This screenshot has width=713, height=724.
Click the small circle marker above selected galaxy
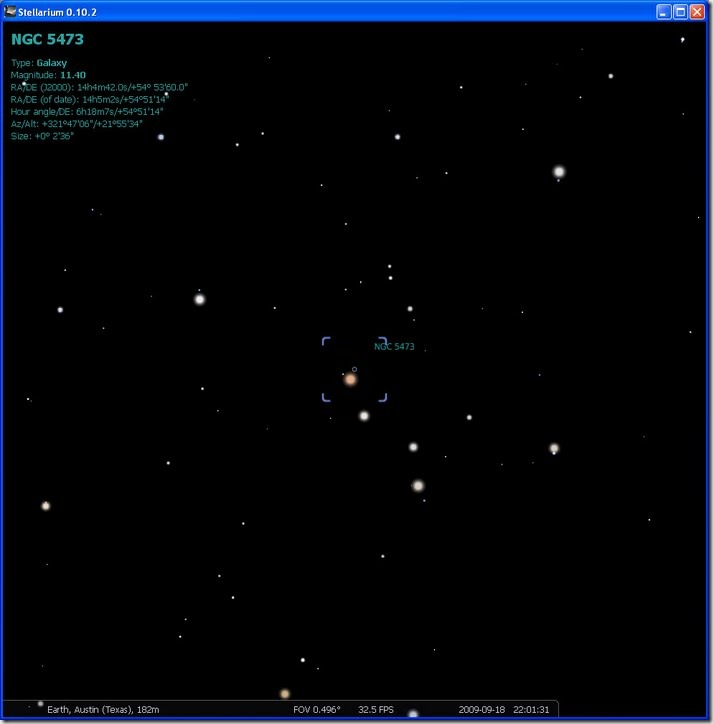click(x=354, y=369)
